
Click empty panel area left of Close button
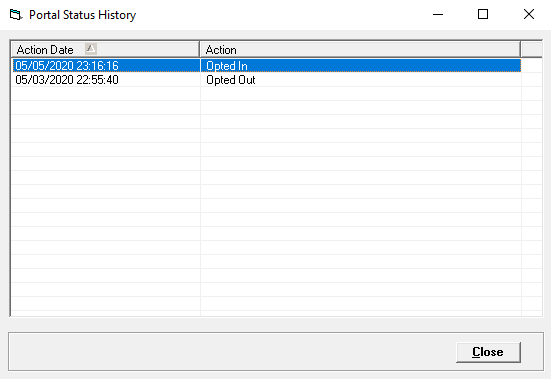[232, 352]
